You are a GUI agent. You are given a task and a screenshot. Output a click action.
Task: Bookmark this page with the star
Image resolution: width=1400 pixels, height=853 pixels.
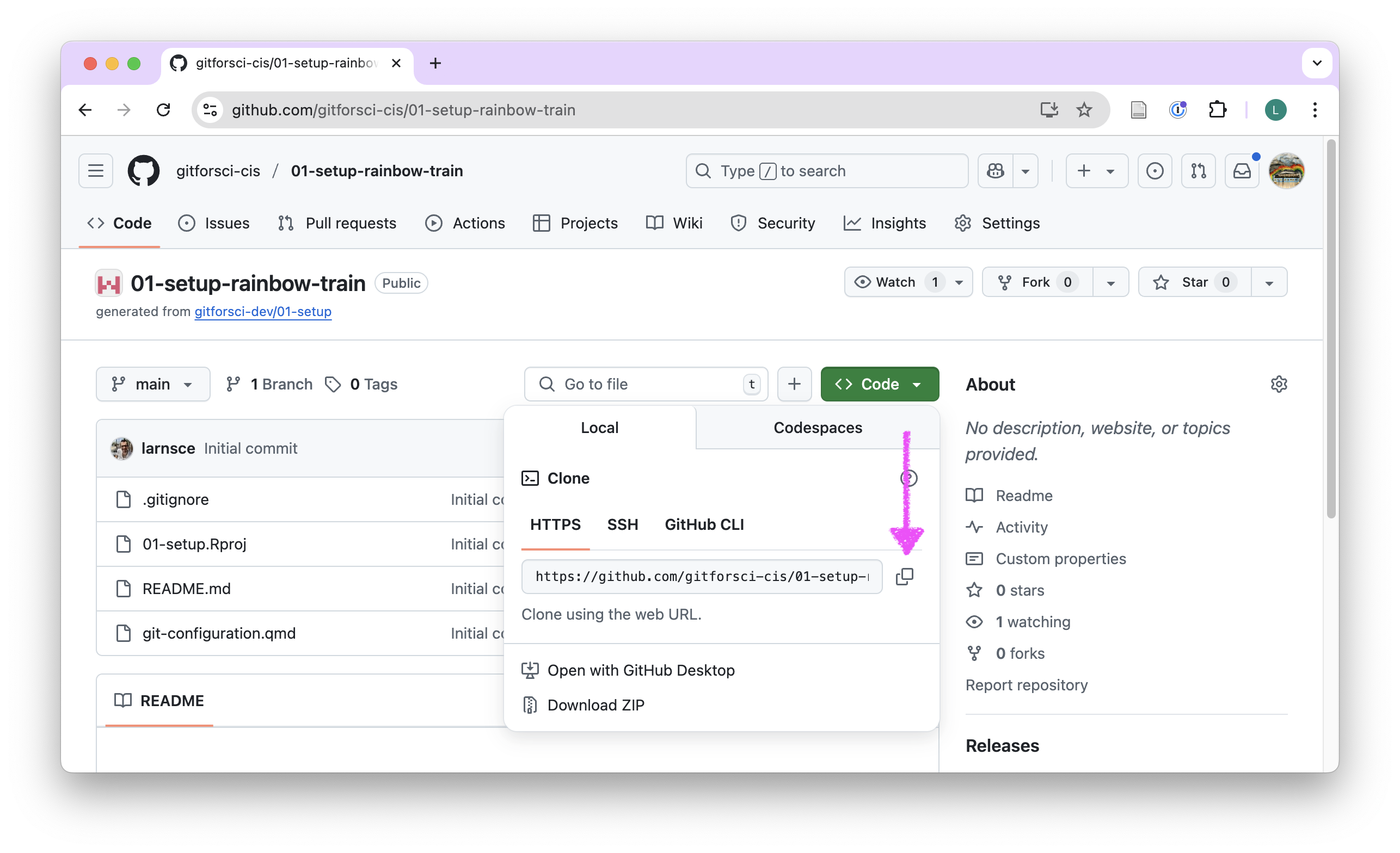[x=1084, y=109]
